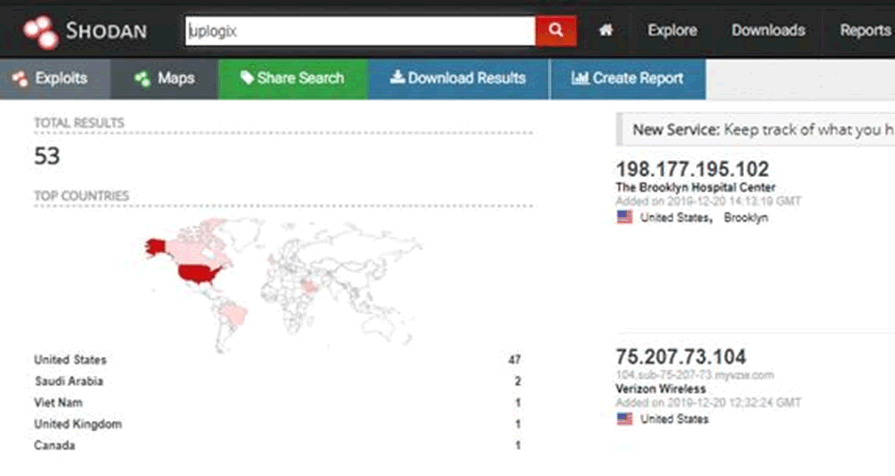
Task: Click the United States region on map
Action: point(199,274)
